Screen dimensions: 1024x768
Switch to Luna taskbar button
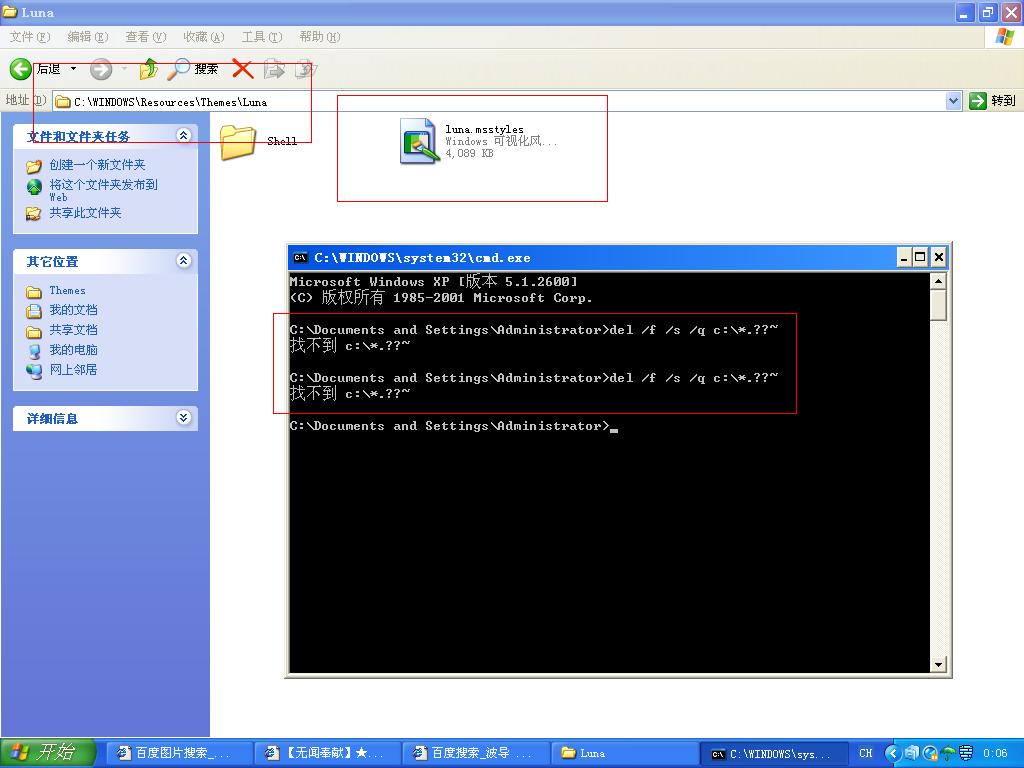[623, 753]
